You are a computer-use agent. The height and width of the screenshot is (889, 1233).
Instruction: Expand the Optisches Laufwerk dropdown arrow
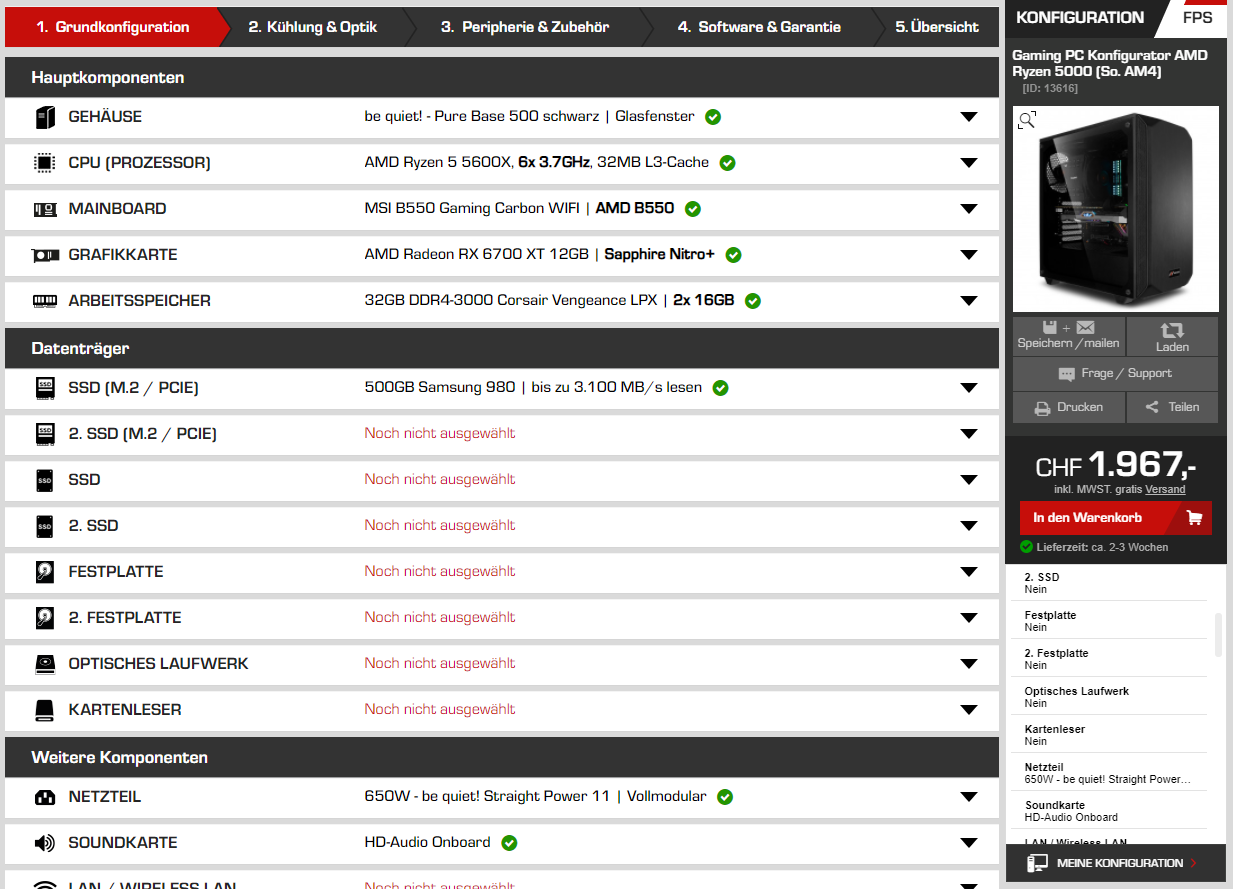[968, 664]
